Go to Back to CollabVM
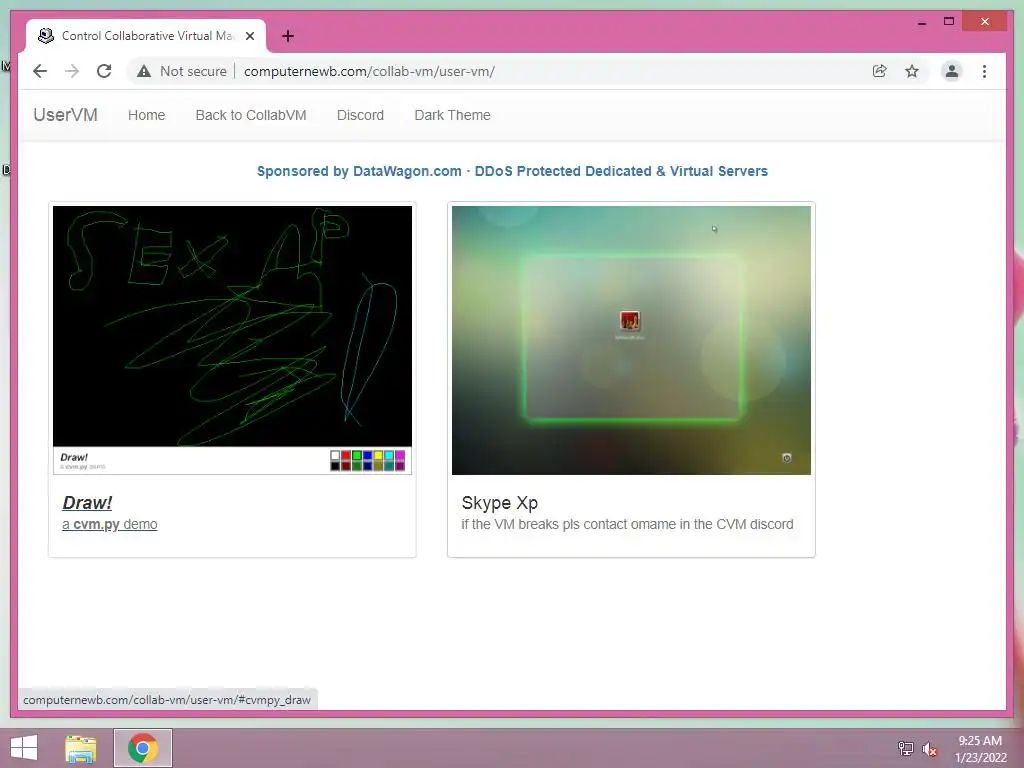 pyautogui.click(x=251, y=115)
